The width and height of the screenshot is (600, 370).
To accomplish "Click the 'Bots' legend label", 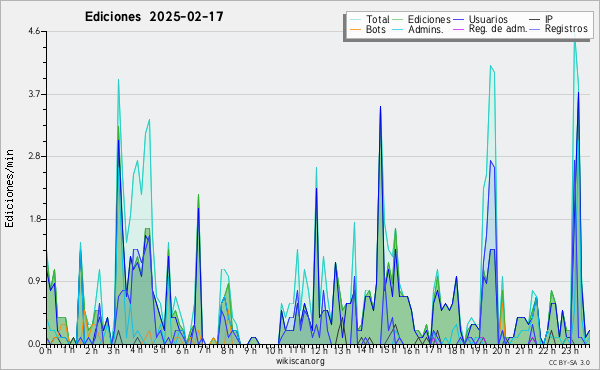I will coord(376,29).
